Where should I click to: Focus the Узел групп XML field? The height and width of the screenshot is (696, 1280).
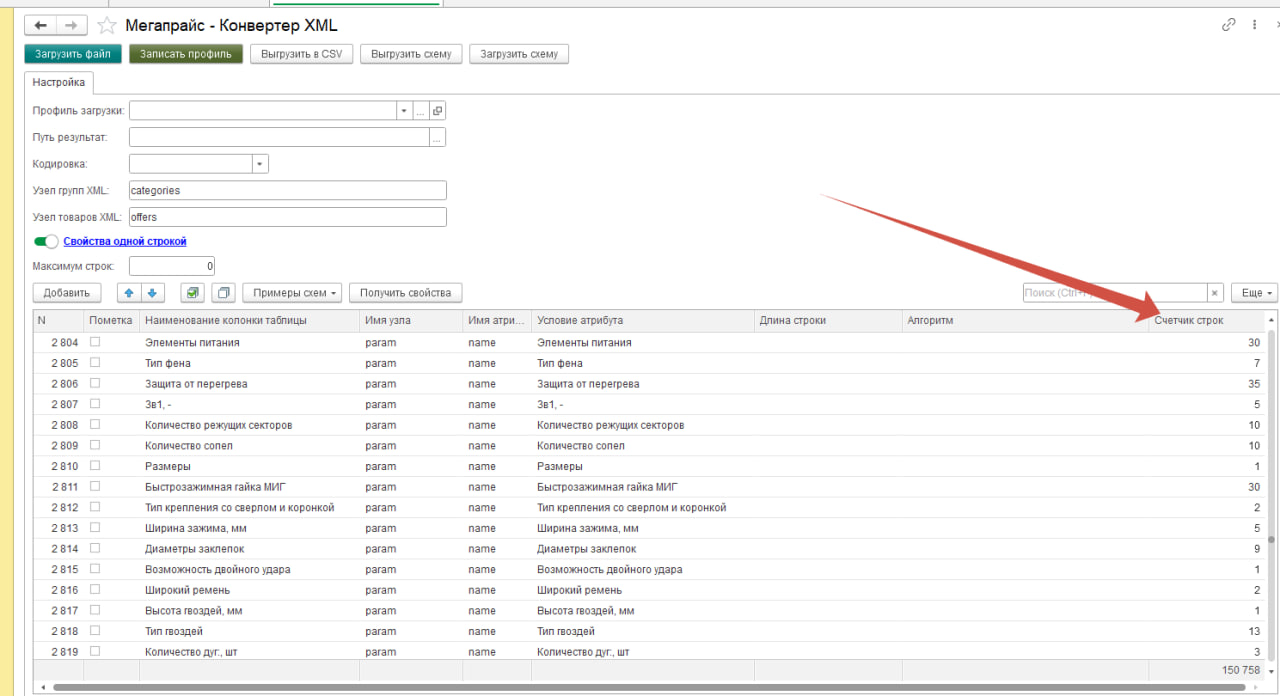pyautogui.click(x=288, y=190)
